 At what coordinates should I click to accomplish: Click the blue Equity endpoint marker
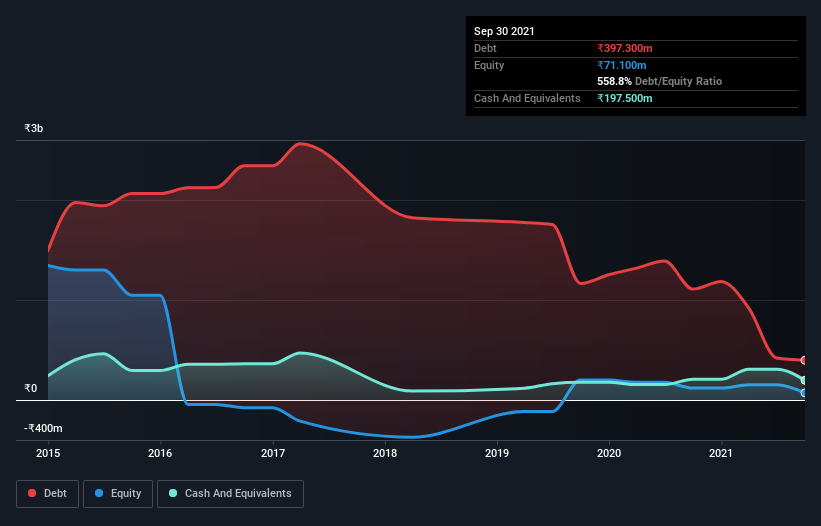(804, 393)
